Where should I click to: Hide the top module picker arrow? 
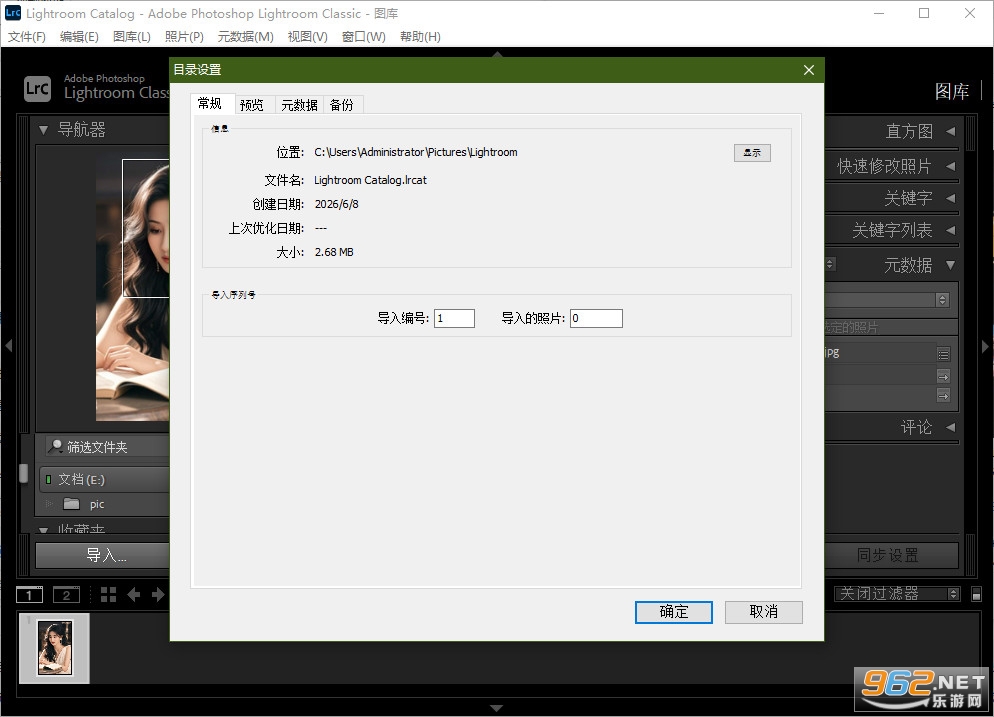click(x=497, y=55)
